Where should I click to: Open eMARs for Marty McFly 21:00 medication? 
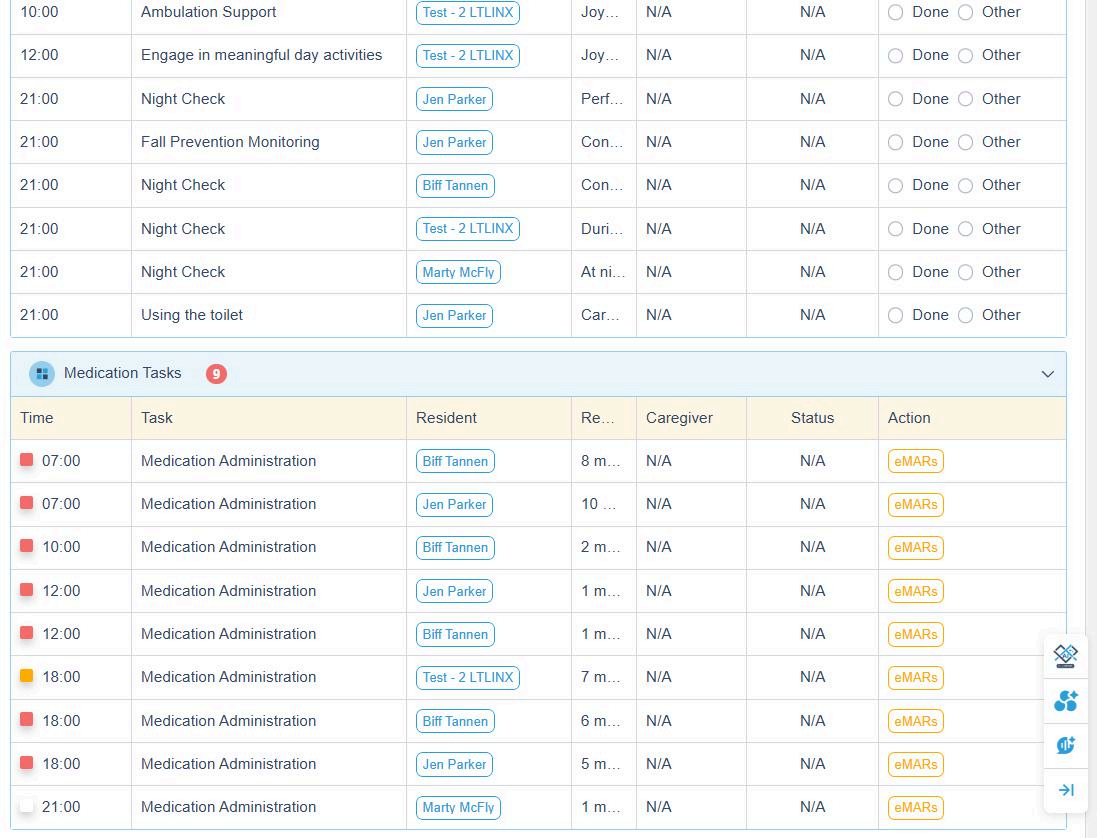tap(915, 807)
